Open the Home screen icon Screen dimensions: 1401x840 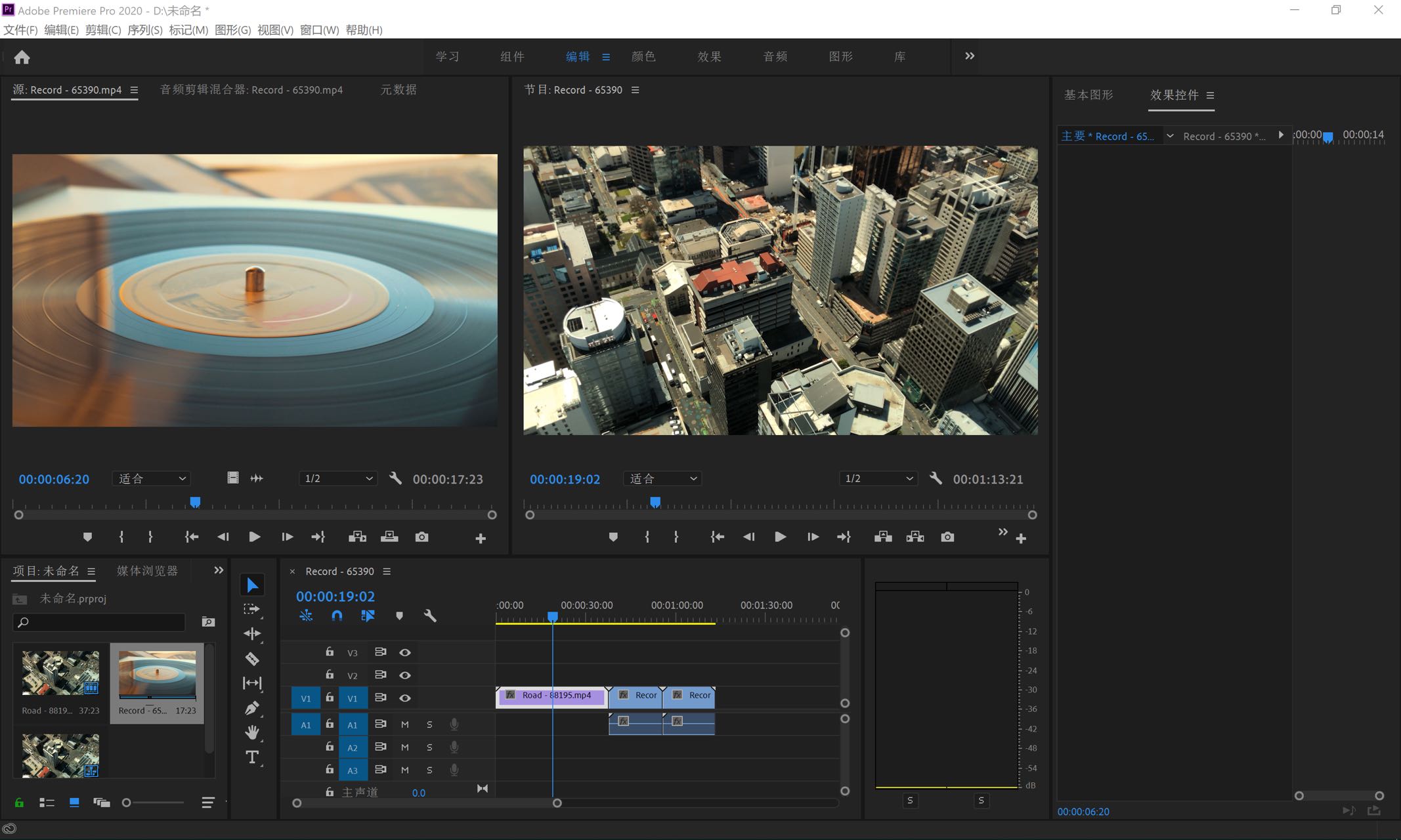tap(22, 58)
